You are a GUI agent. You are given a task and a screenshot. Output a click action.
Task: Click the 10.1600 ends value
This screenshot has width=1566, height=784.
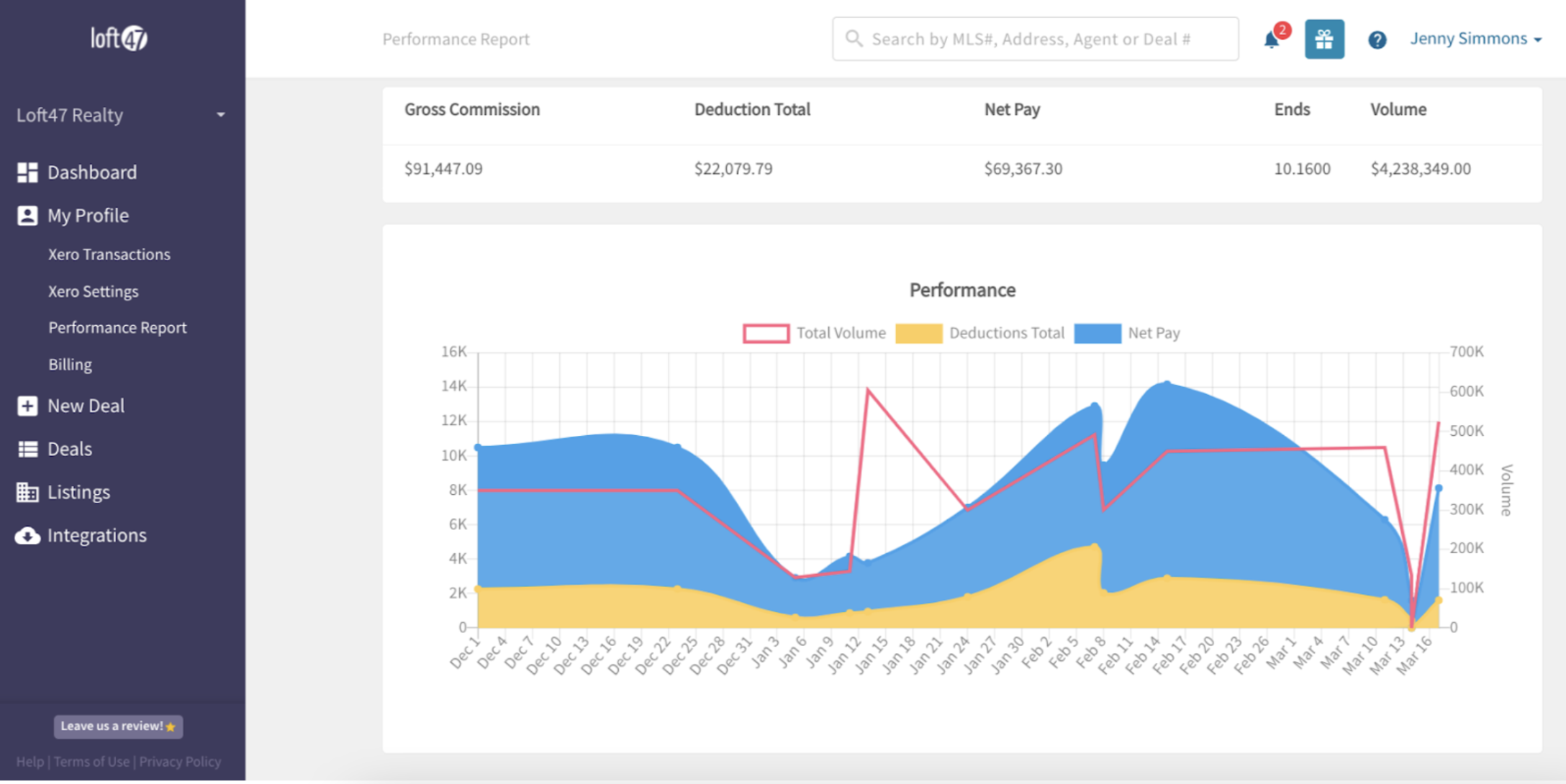tap(1302, 169)
